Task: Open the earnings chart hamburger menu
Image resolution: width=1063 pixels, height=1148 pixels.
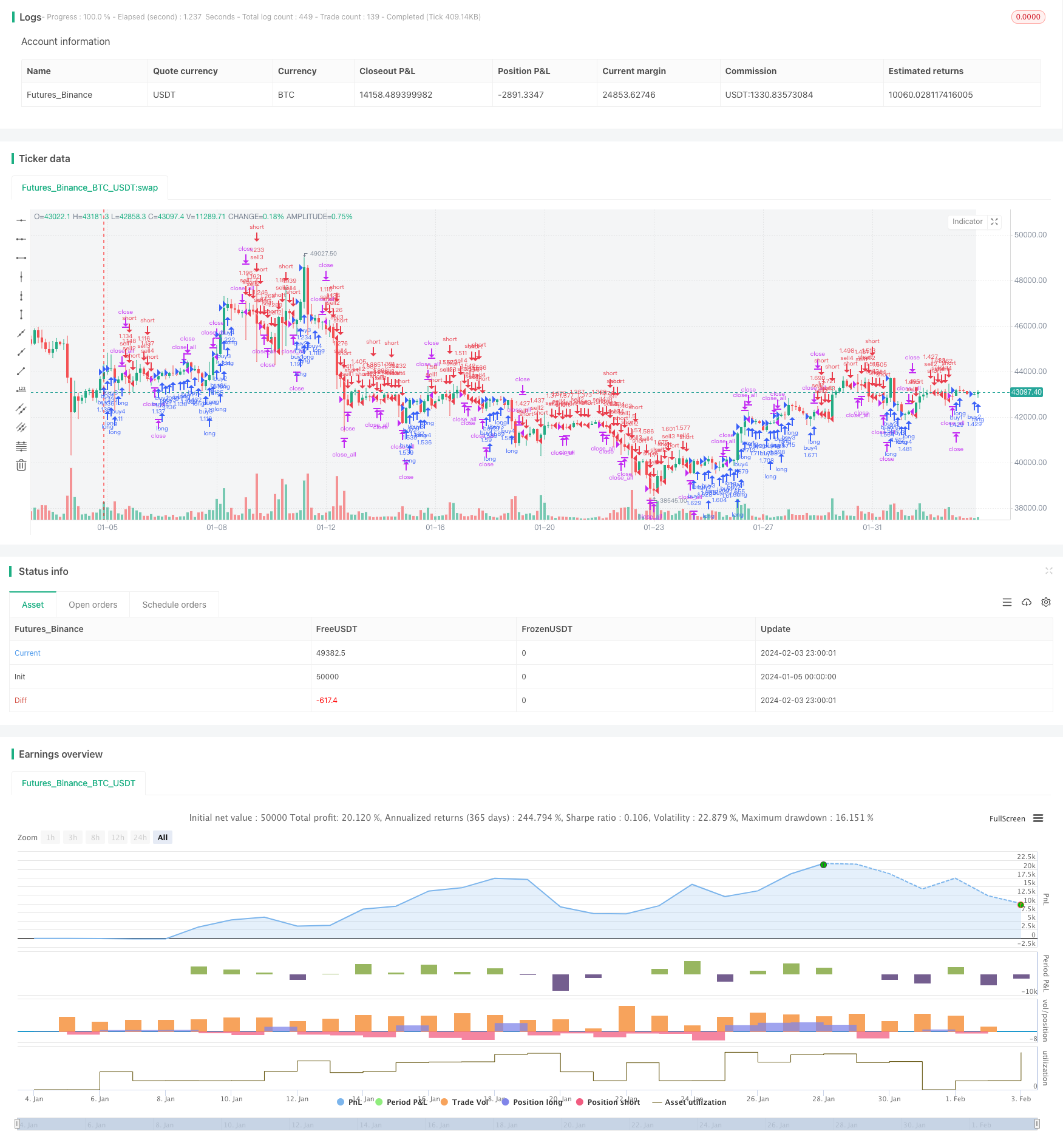Action: click(x=1038, y=818)
